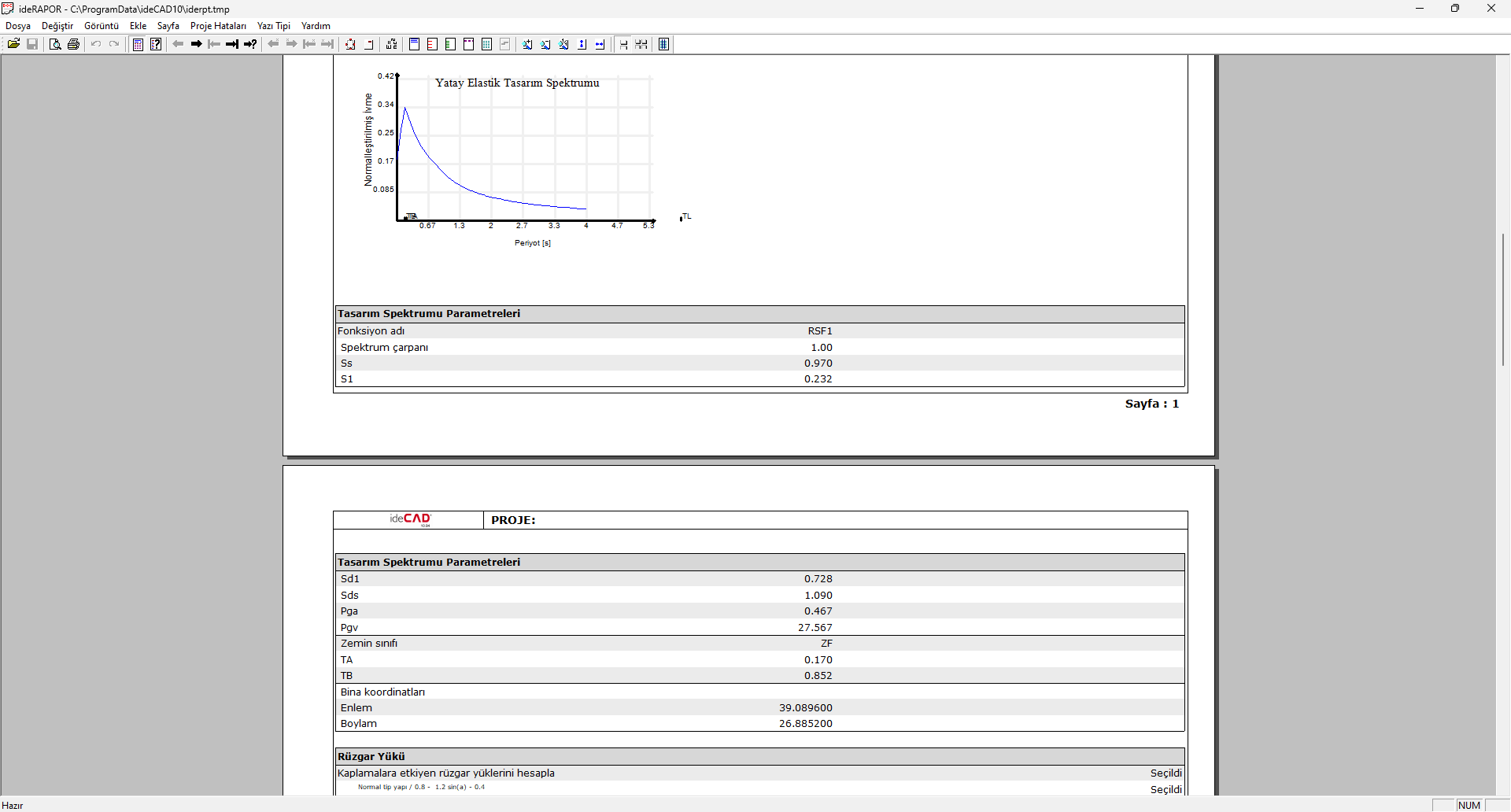
Task: Click the purple top-margin page icon
Action: (469, 44)
